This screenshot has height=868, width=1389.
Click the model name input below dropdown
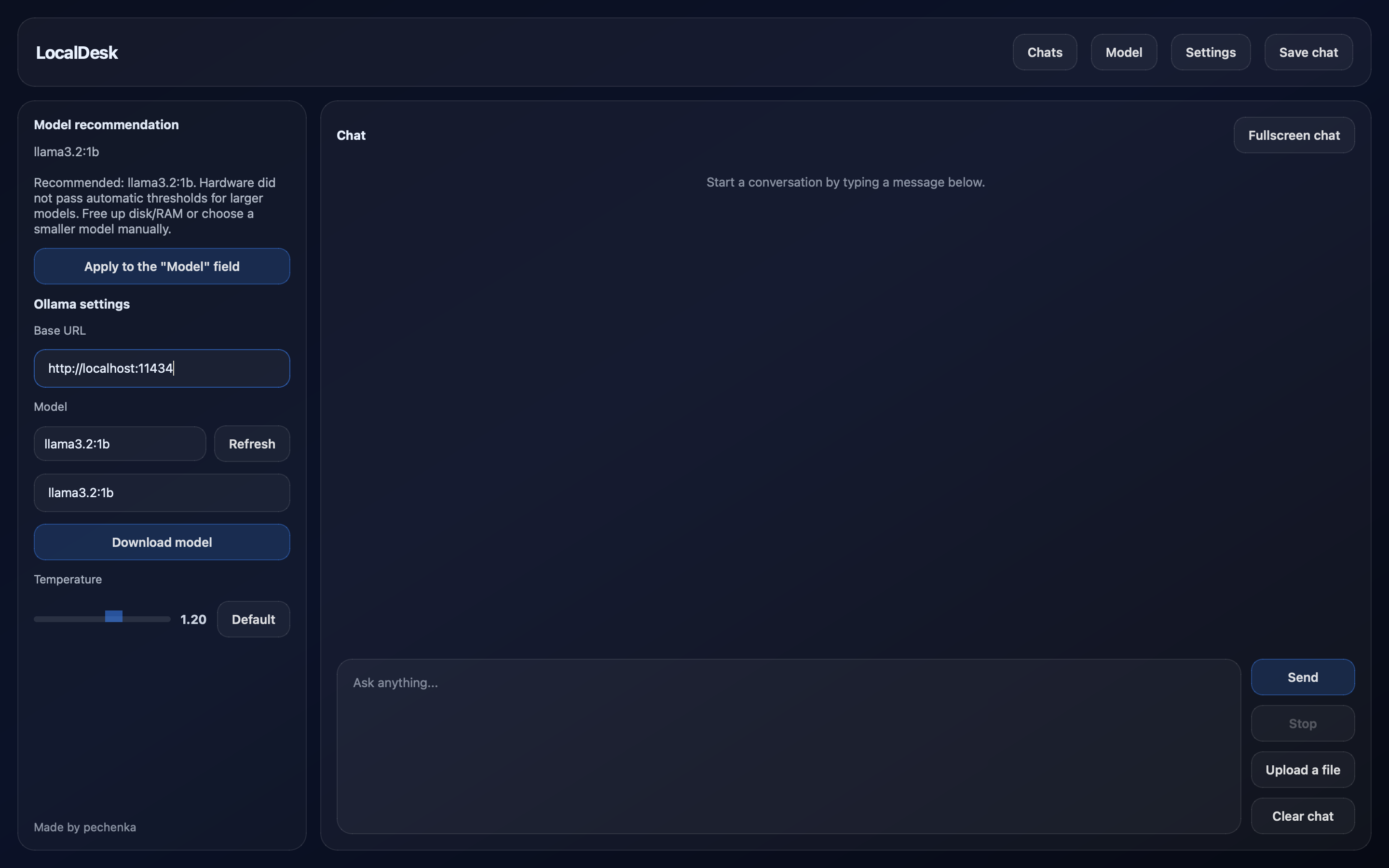click(162, 492)
